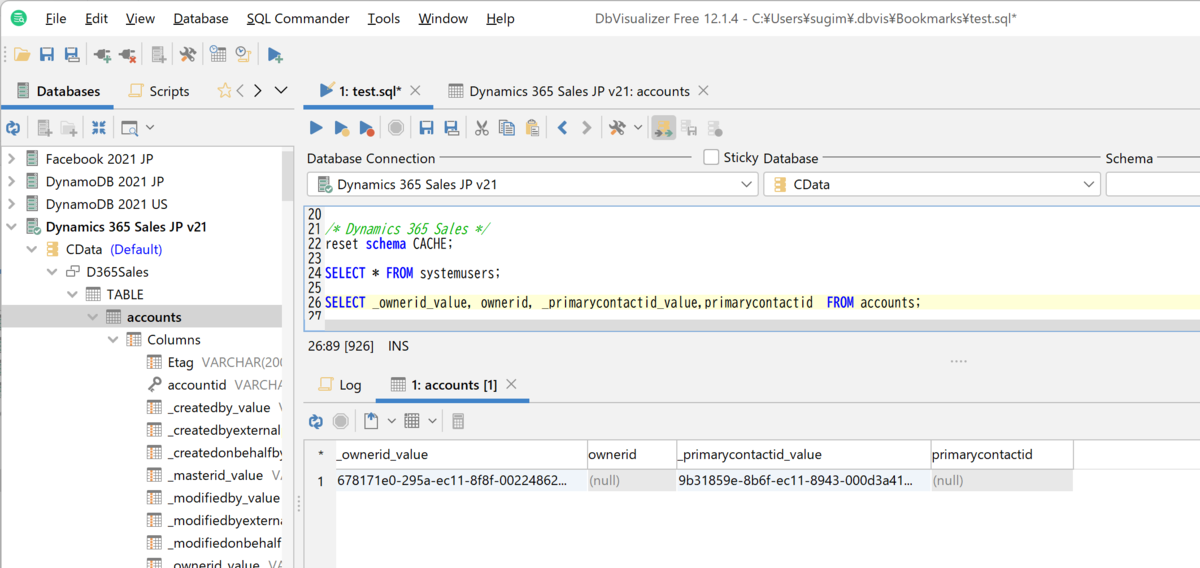Open the File menu
Image resolution: width=1200 pixels, height=568 pixels.
click(x=56, y=18)
